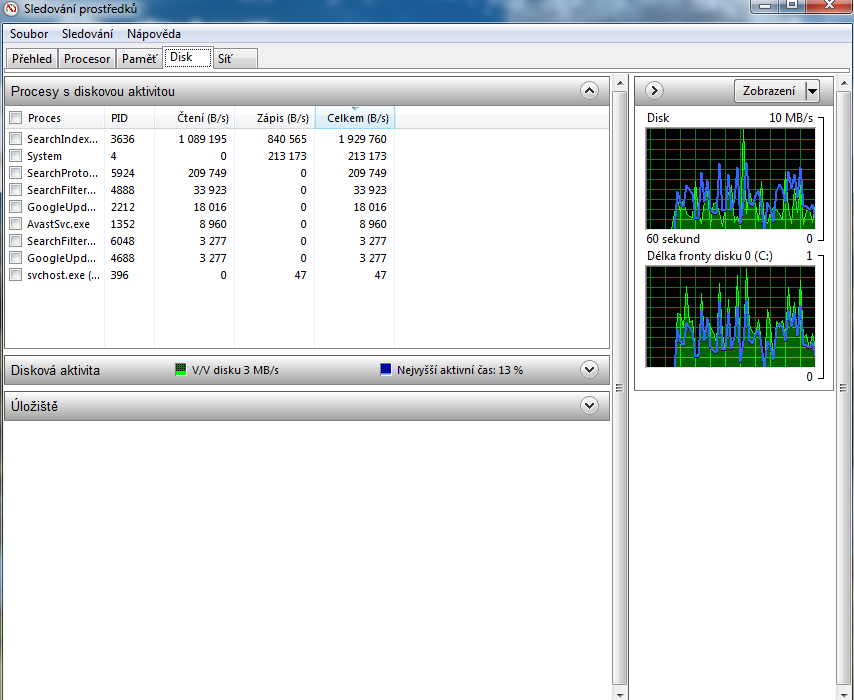This screenshot has width=854, height=700.
Task: Check the SearchIndexer process checkbox
Action: [x=15, y=139]
